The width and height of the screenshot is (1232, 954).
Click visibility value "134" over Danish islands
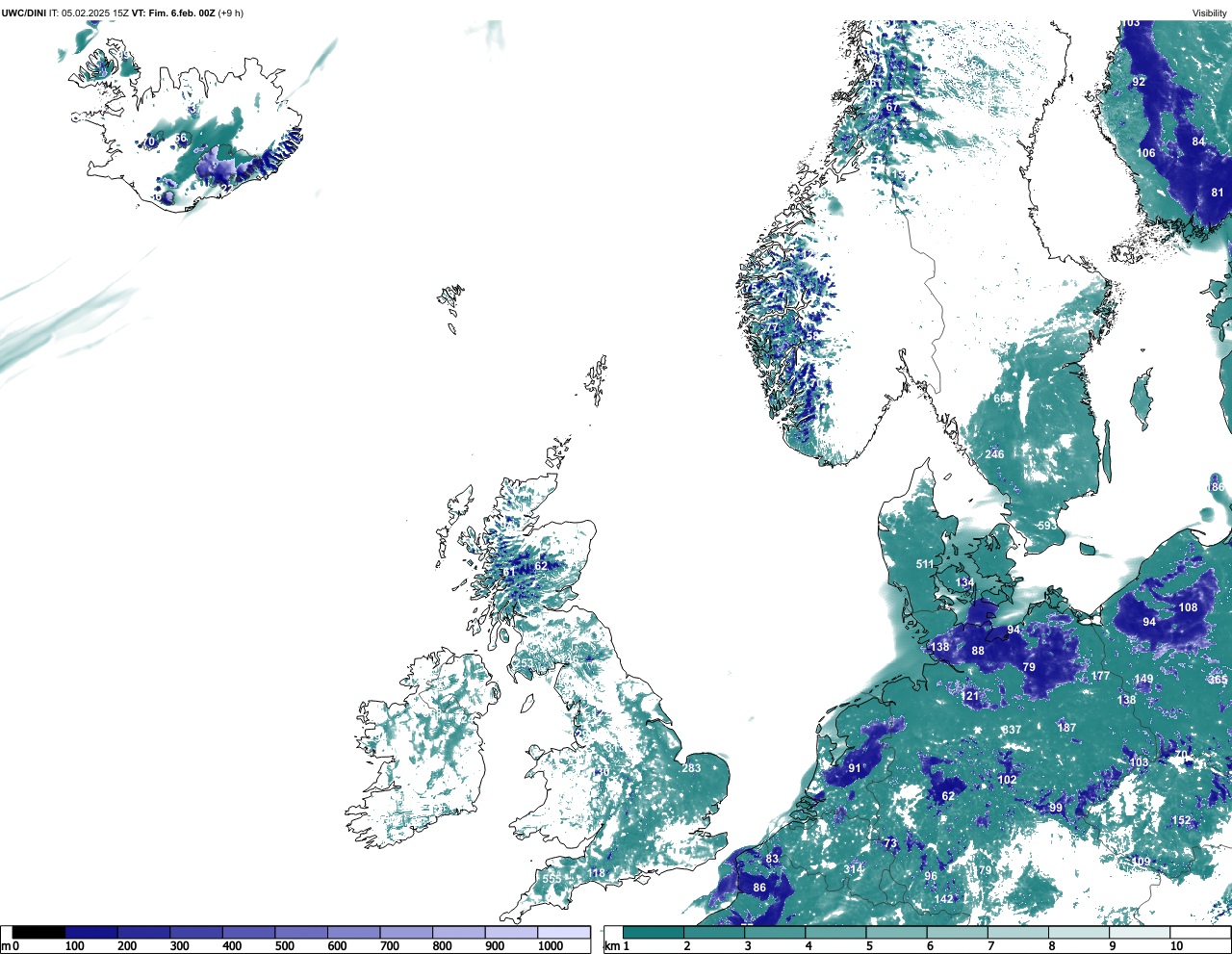965,583
